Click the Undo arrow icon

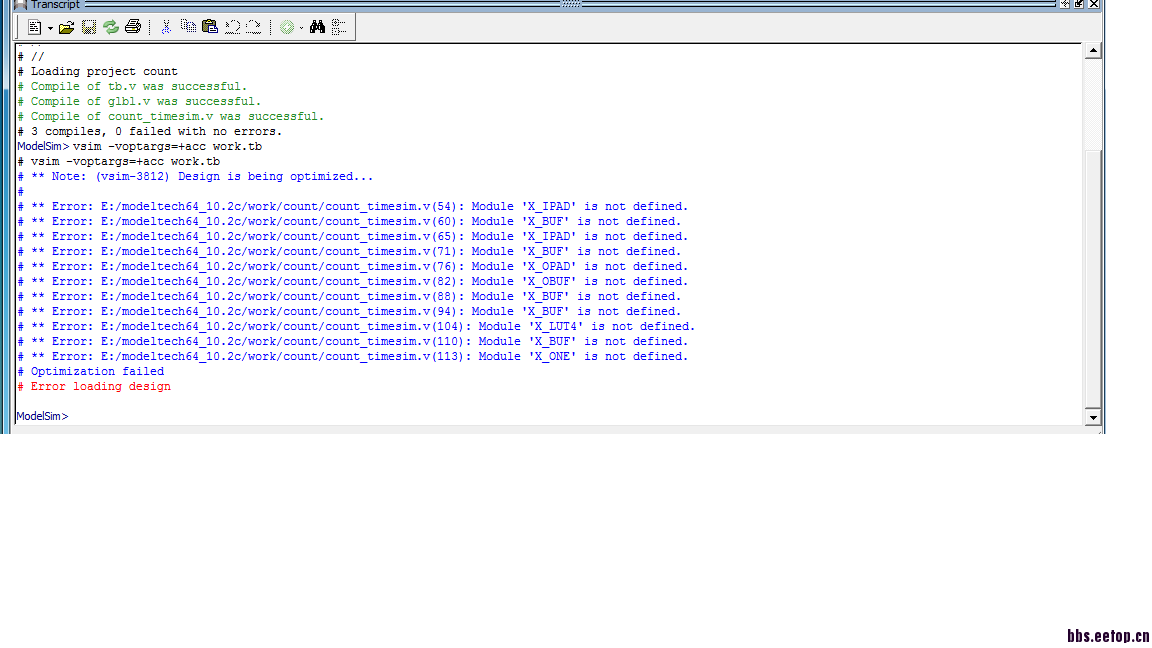232,27
